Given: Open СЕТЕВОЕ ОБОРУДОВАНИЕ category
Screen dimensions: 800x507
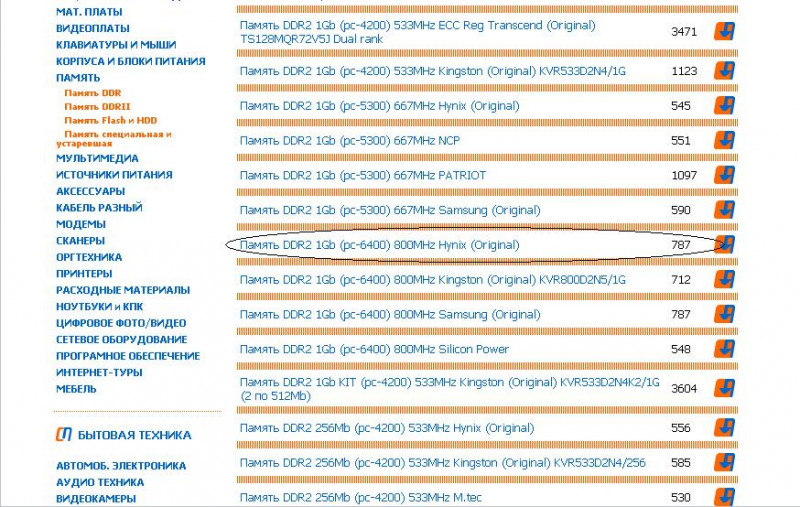Looking at the screenshot, I should (x=121, y=339).
